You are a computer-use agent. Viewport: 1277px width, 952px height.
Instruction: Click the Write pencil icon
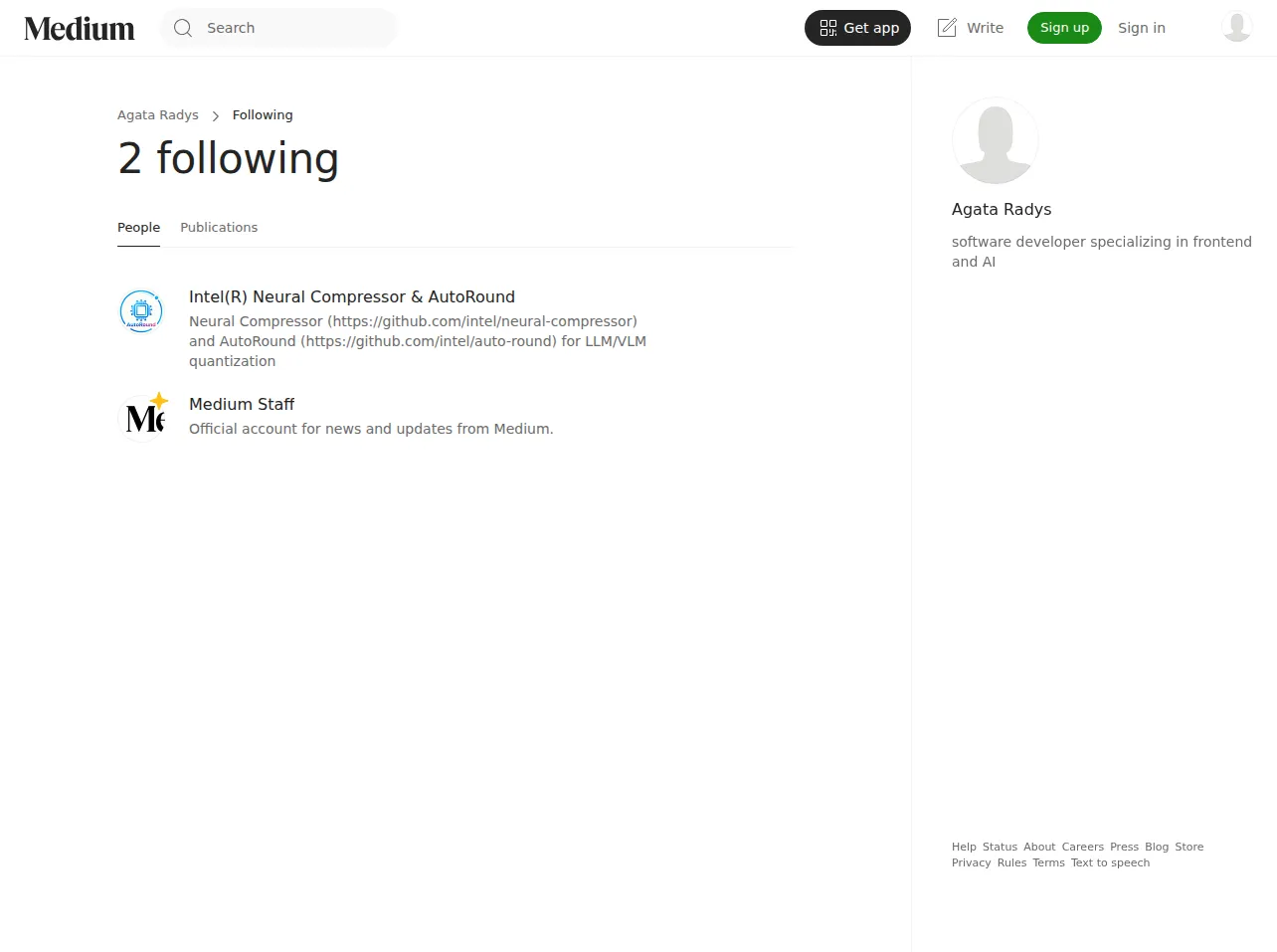(x=947, y=28)
